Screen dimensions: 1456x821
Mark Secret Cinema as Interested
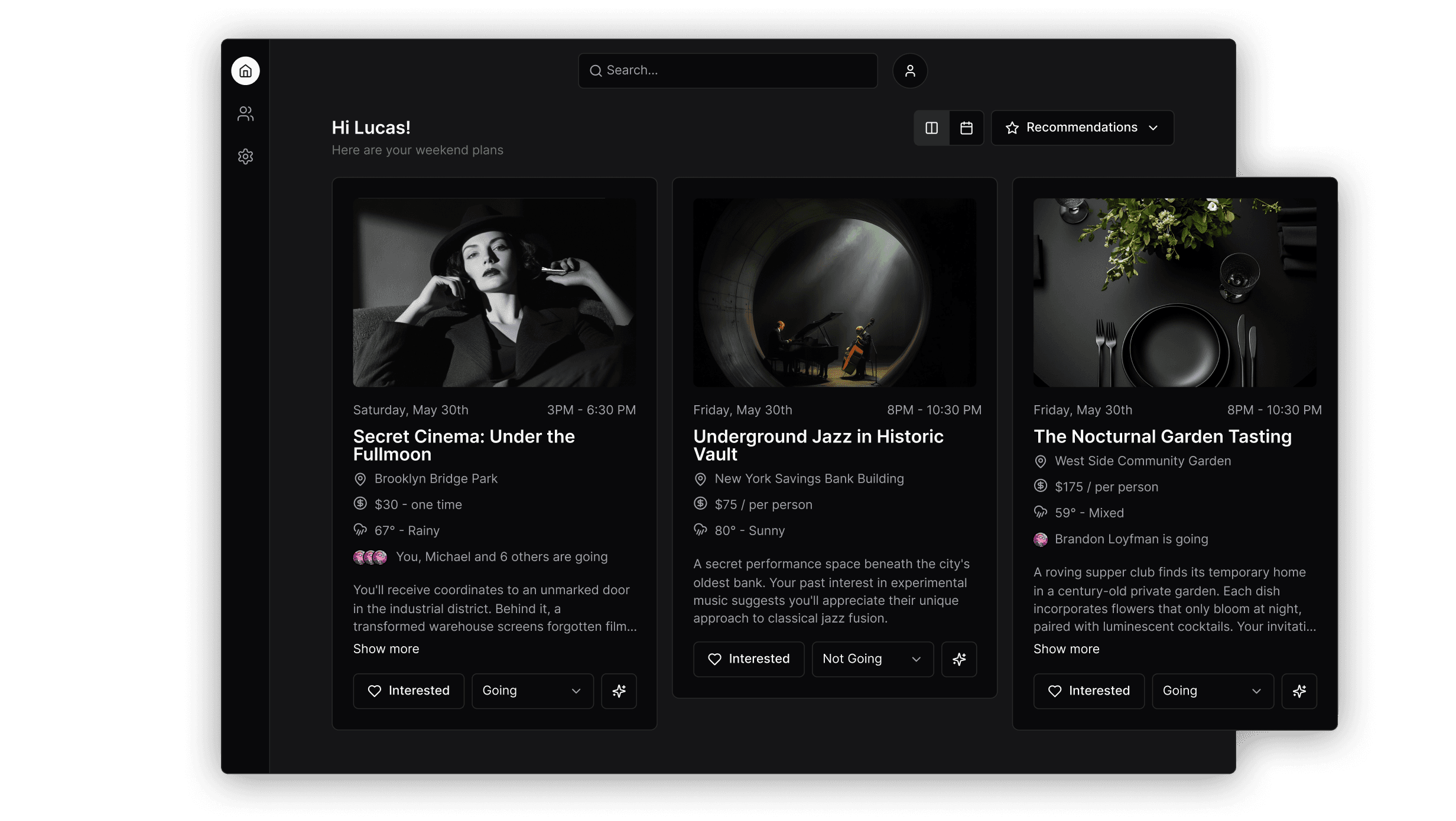[x=408, y=691]
